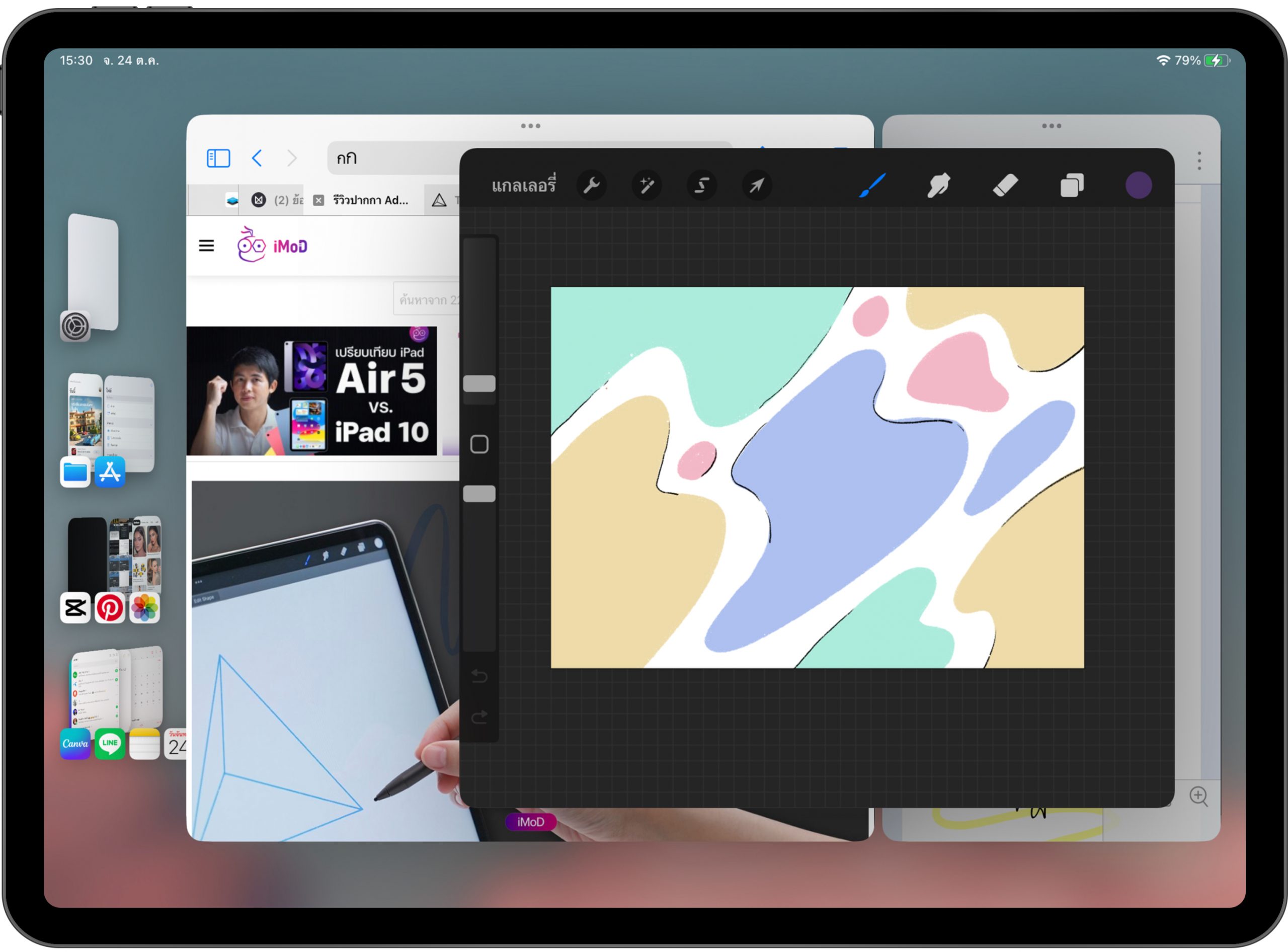The image size is (1288, 952).
Task: Open Safari window's three-dot multitasking menu
Action: tap(530, 126)
